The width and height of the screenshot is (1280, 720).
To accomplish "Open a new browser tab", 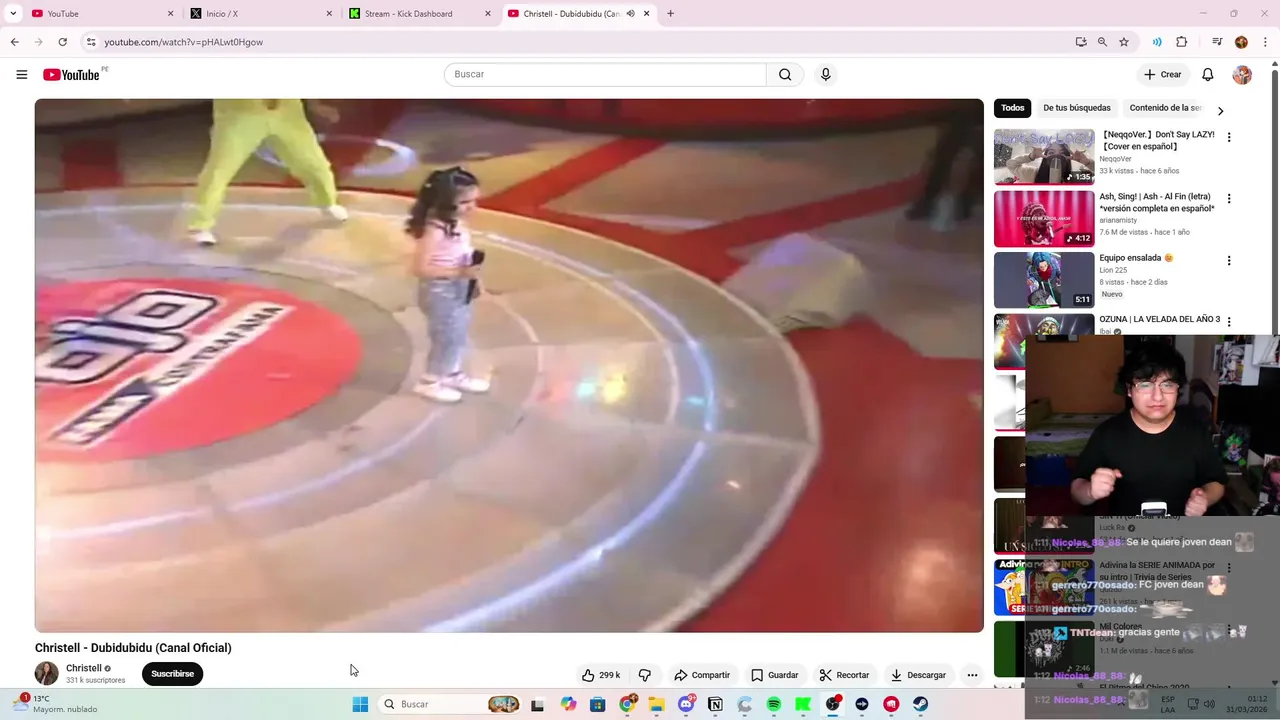I will (670, 14).
